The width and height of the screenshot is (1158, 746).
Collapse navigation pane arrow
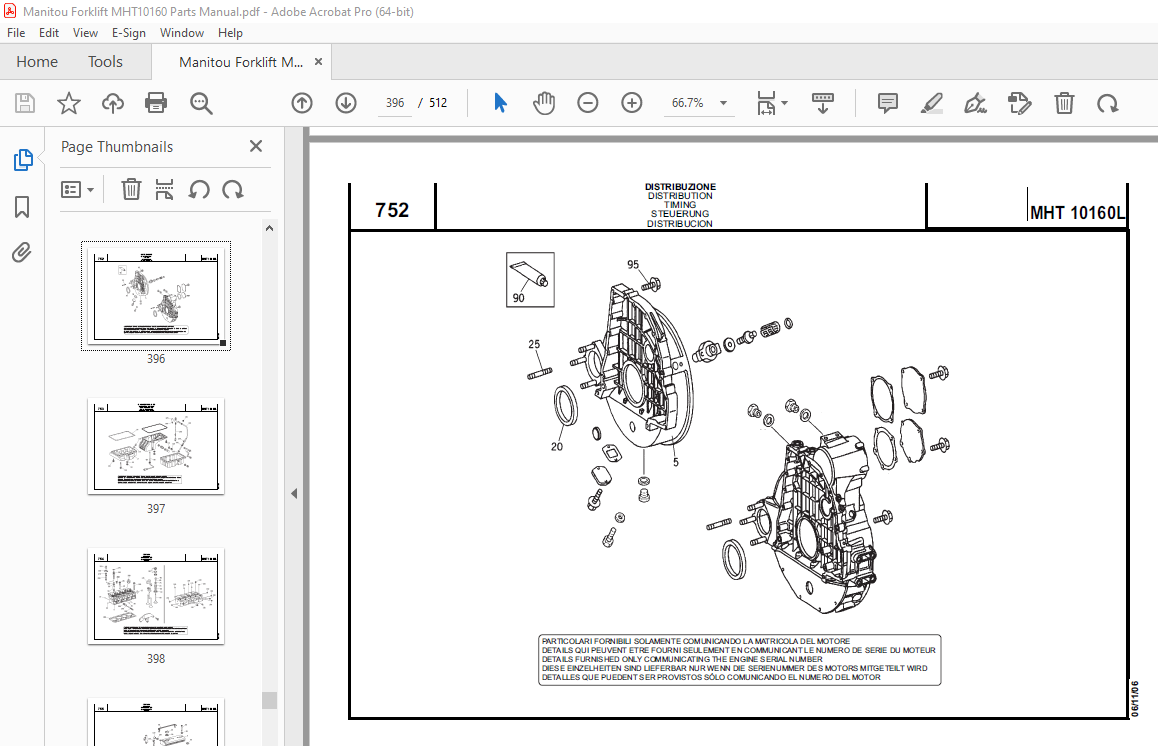pos(294,493)
